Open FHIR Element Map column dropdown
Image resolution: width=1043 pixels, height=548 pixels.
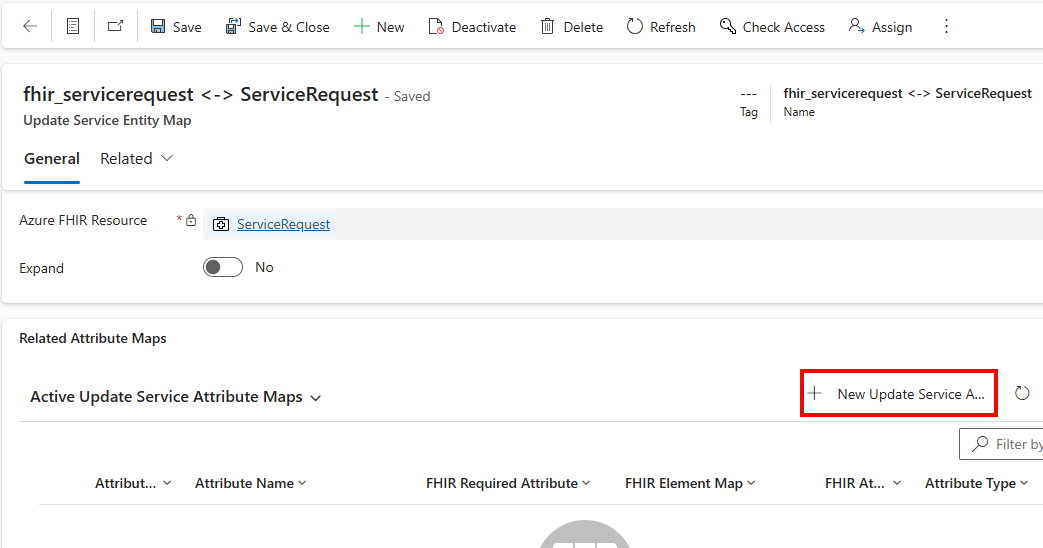point(690,483)
